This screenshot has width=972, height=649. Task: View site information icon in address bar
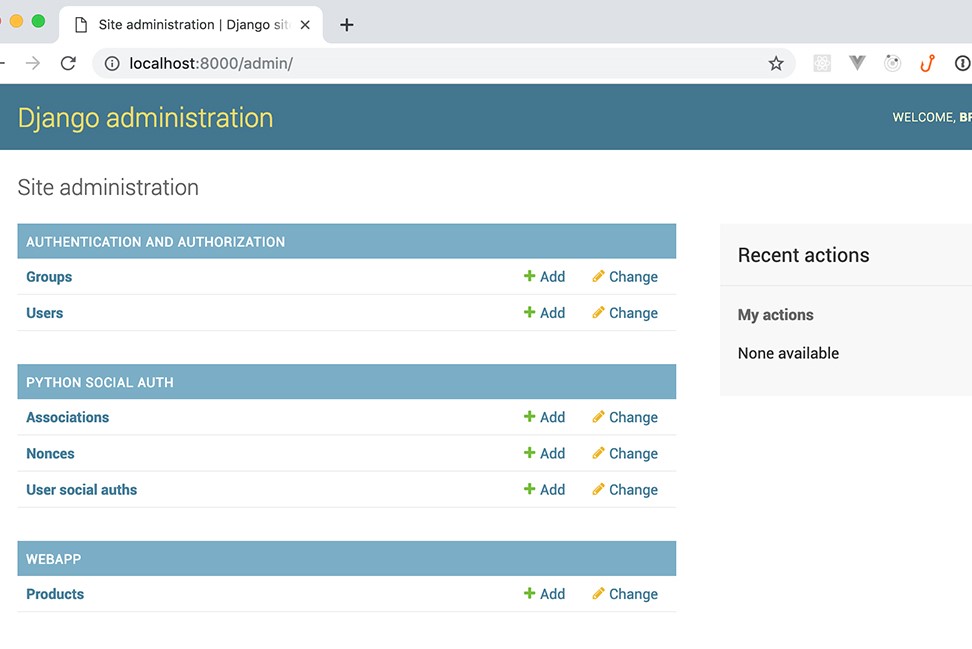click(x=112, y=63)
